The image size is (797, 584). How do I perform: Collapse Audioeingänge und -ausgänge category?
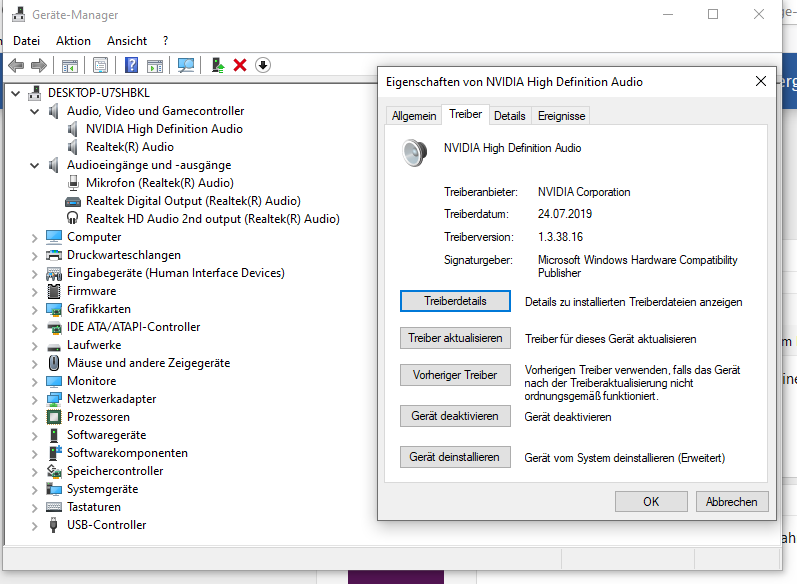click(x=35, y=165)
